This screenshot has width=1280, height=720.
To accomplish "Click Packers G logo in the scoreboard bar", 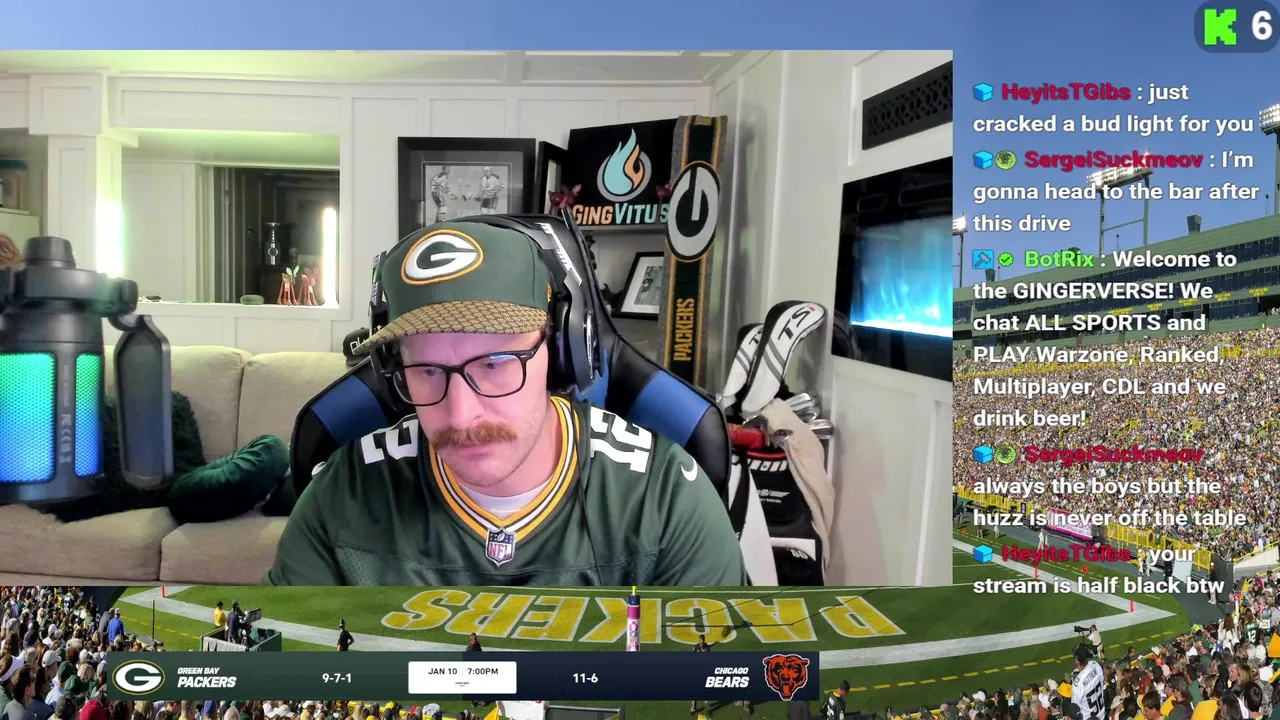I will pyautogui.click(x=138, y=678).
